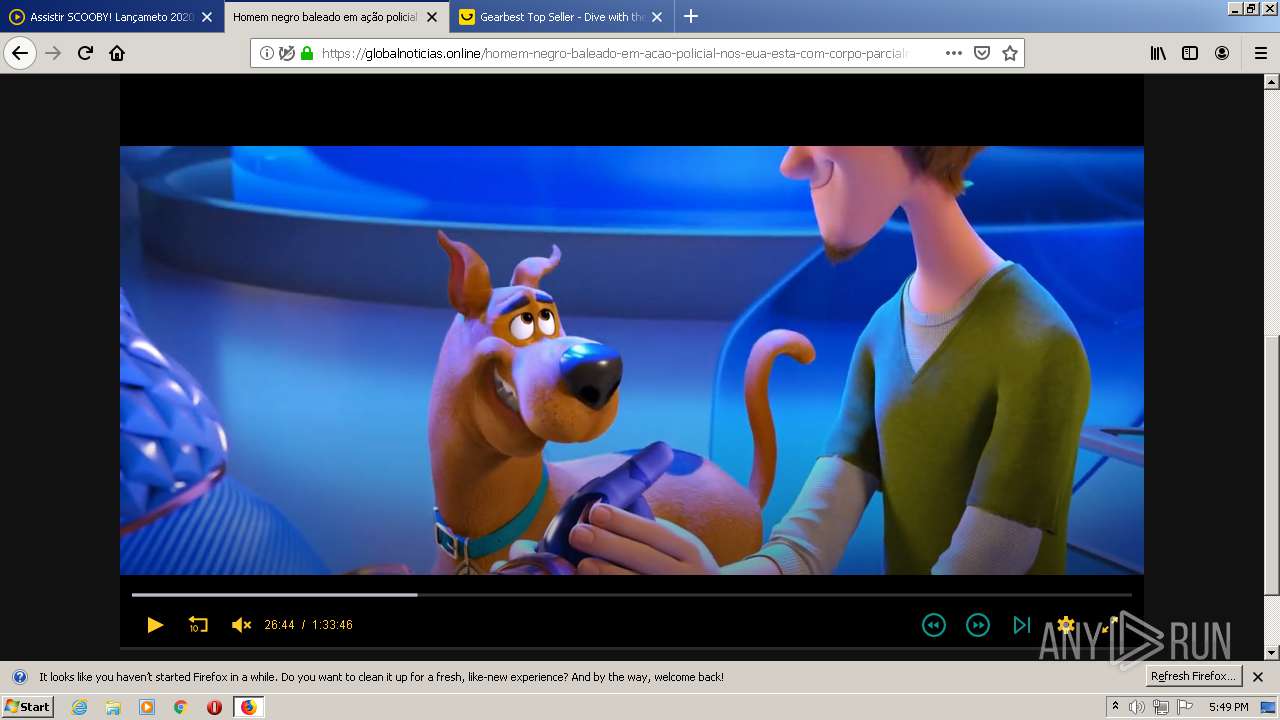The height and width of the screenshot is (720, 1280).
Task: Open page actions three-dot menu
Action: [x=954, y=53]
